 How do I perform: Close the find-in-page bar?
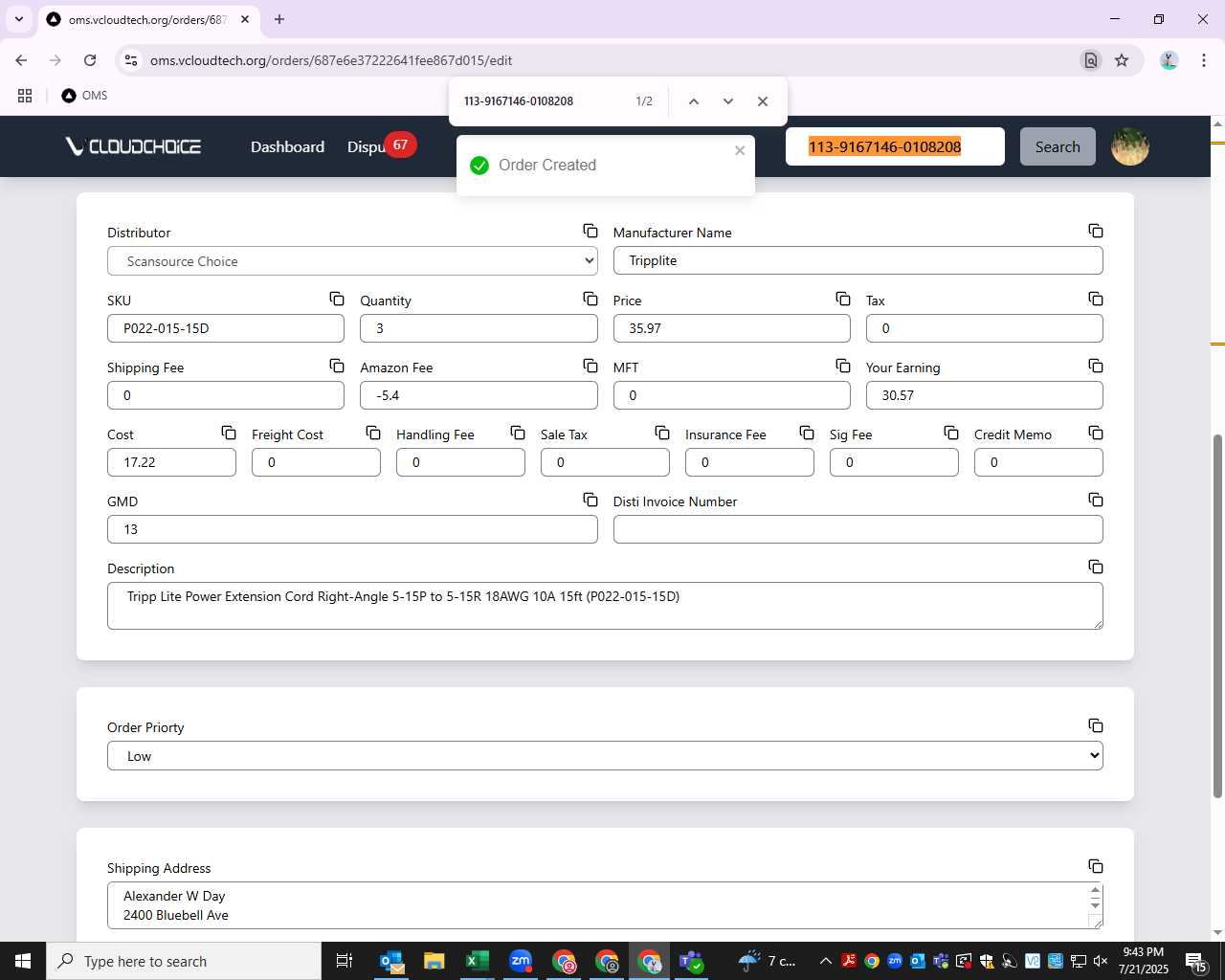(x=763, y=101)
